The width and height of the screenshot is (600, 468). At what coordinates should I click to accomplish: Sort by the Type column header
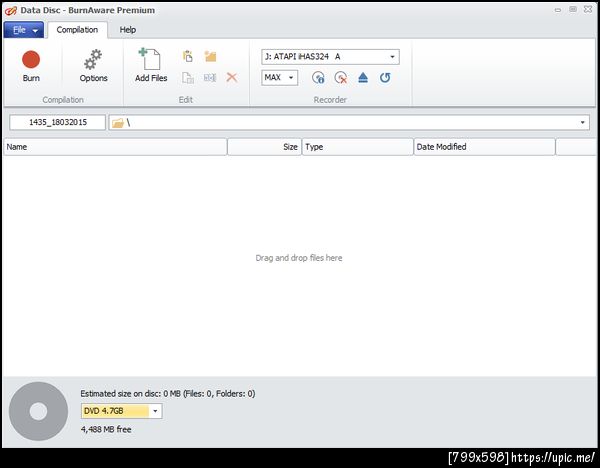(x=358, y=147)
